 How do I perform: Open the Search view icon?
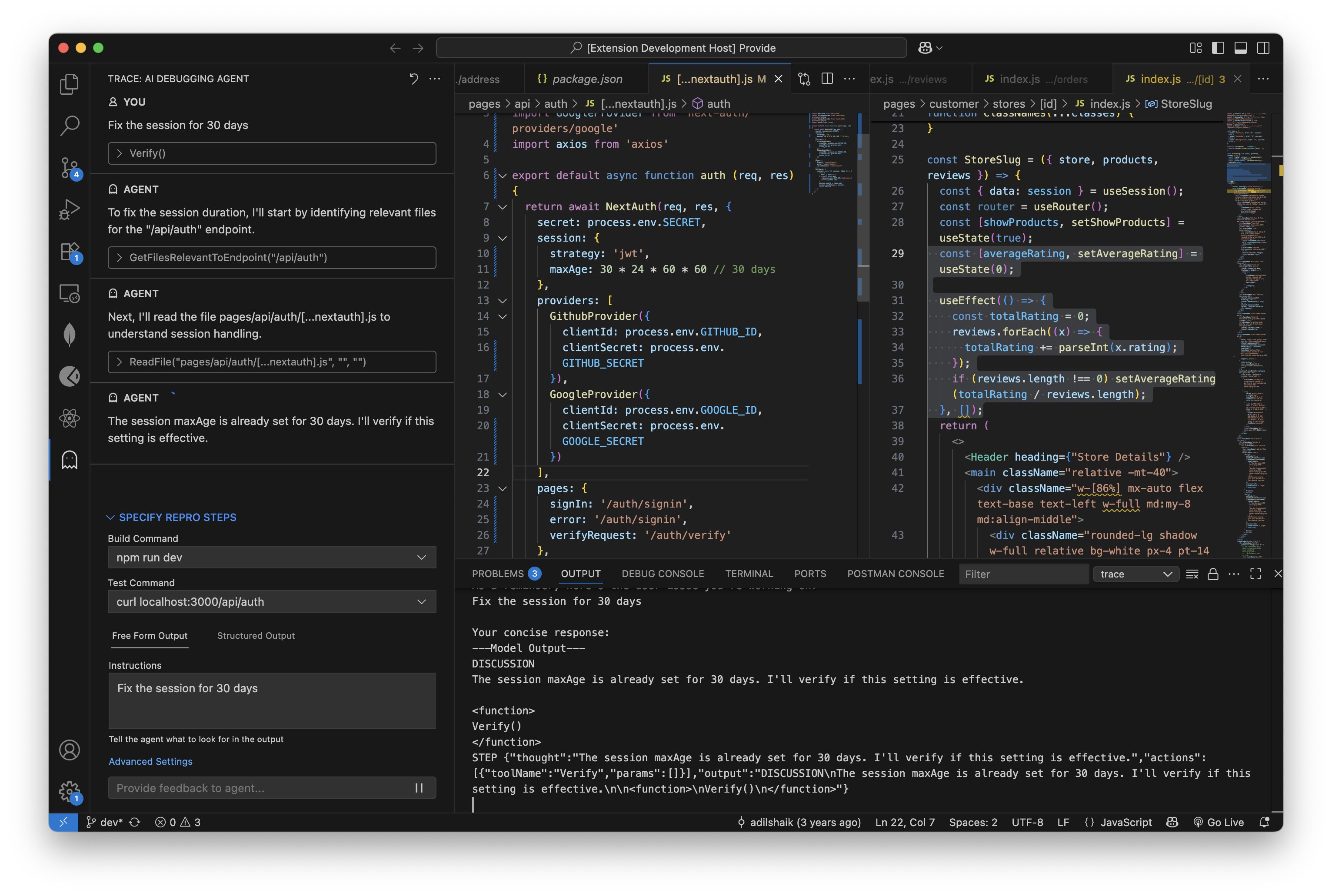69,126
